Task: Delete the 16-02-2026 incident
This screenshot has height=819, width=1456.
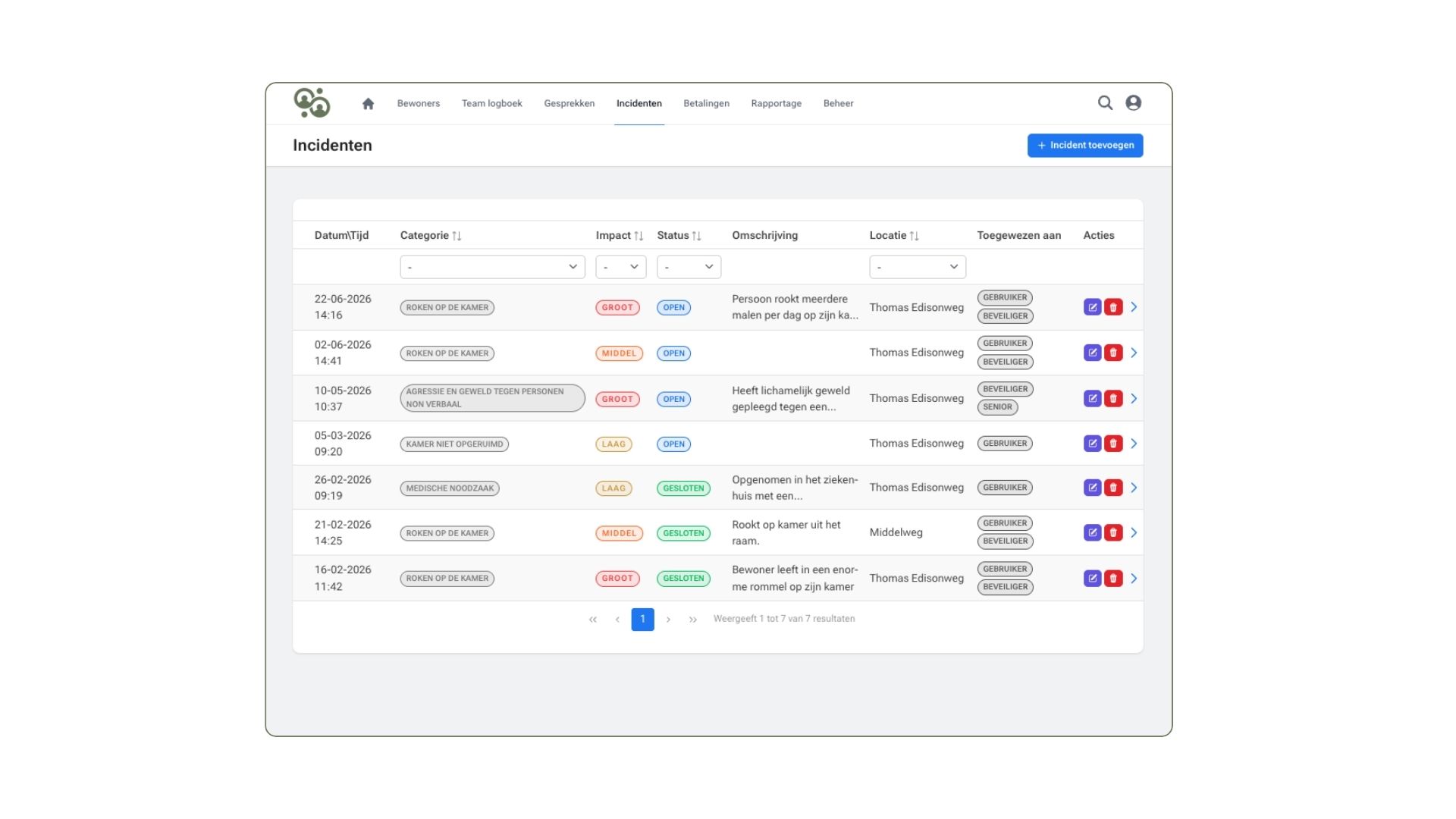Action: click(x=1113, y=578)
